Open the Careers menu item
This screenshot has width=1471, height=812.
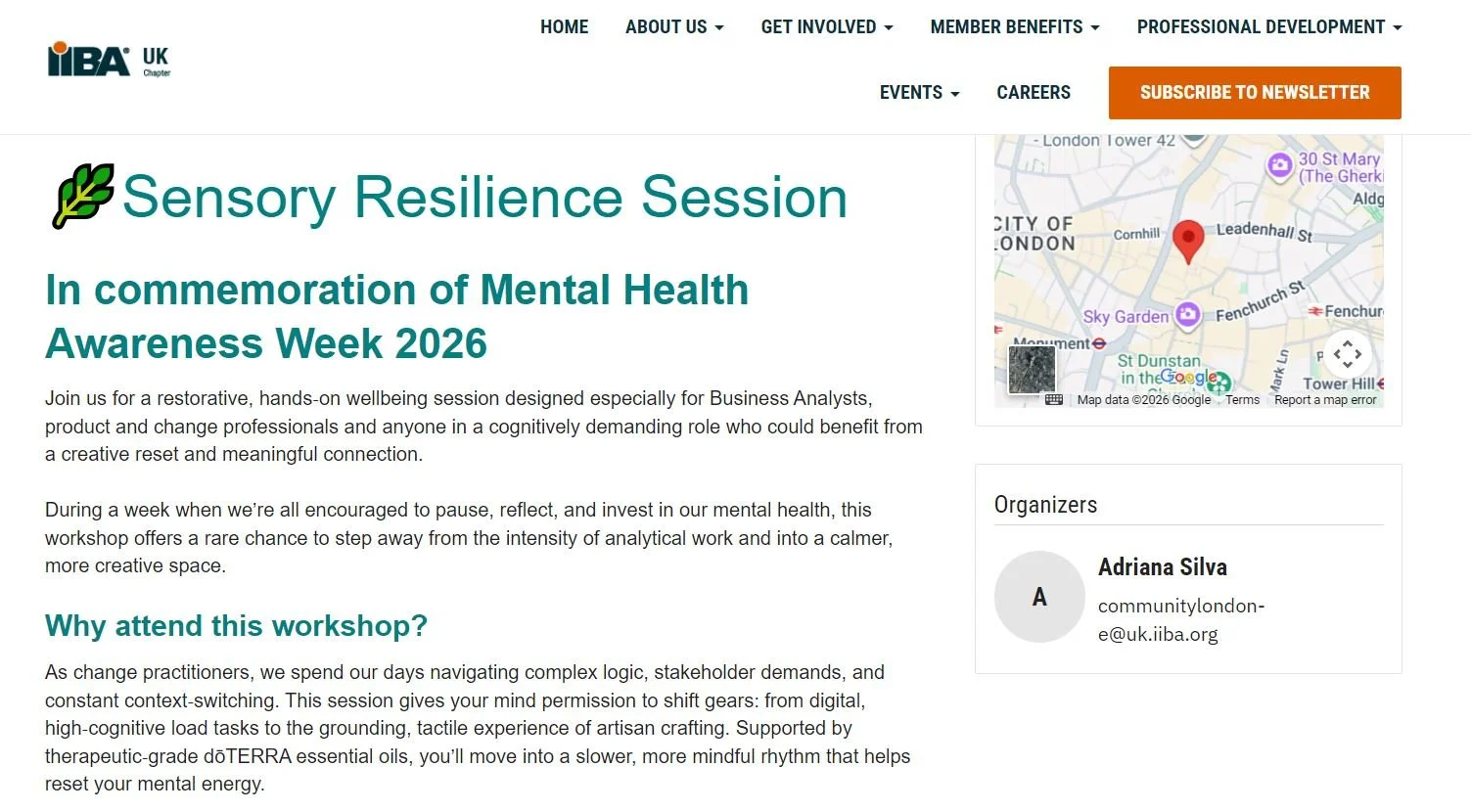[1034, 93]
